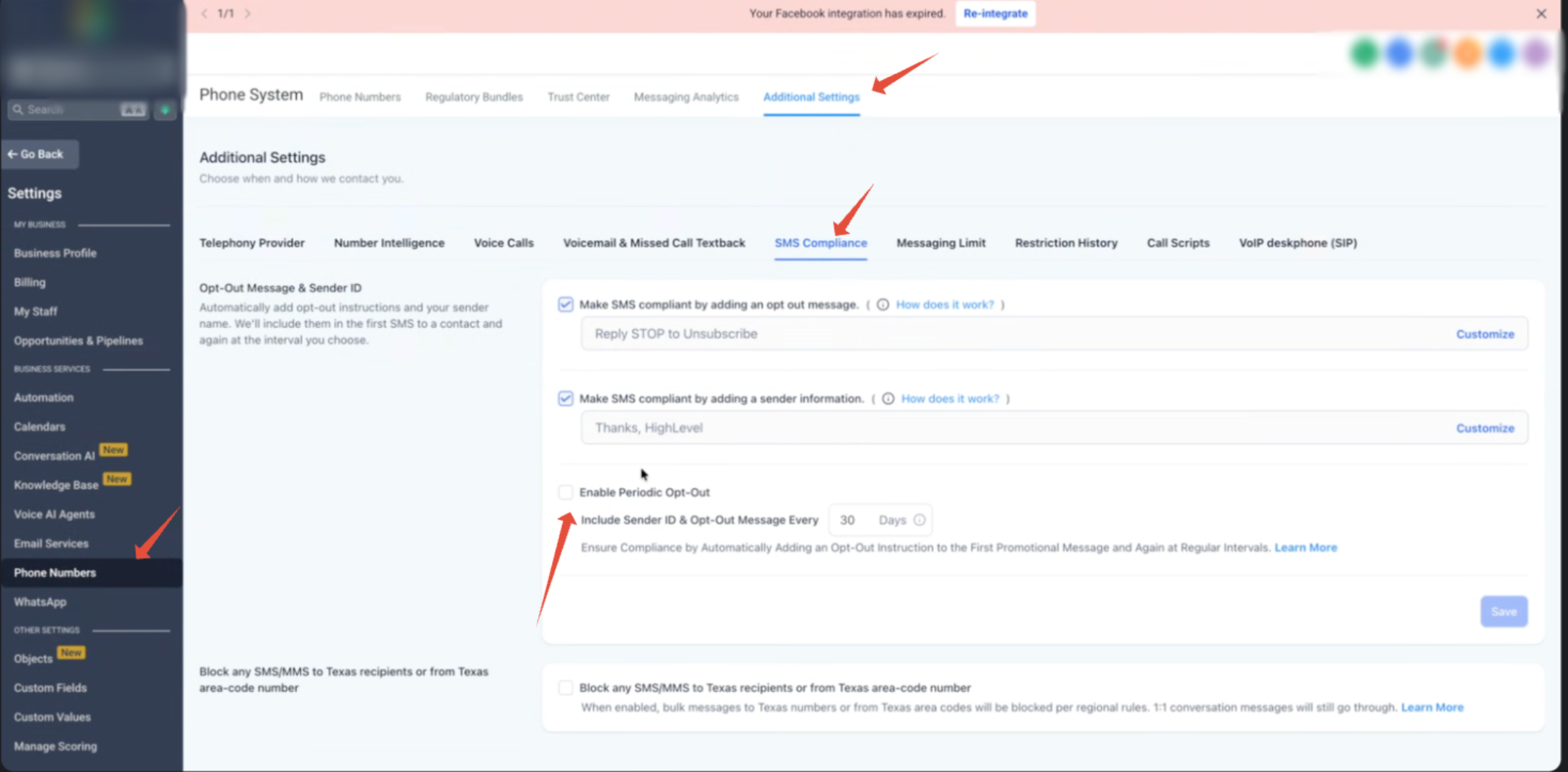Switch to Voicemail & Missed Call Textback tab
The width and height of the screenshot is (1568, 772).
click(x=654, y=243)
